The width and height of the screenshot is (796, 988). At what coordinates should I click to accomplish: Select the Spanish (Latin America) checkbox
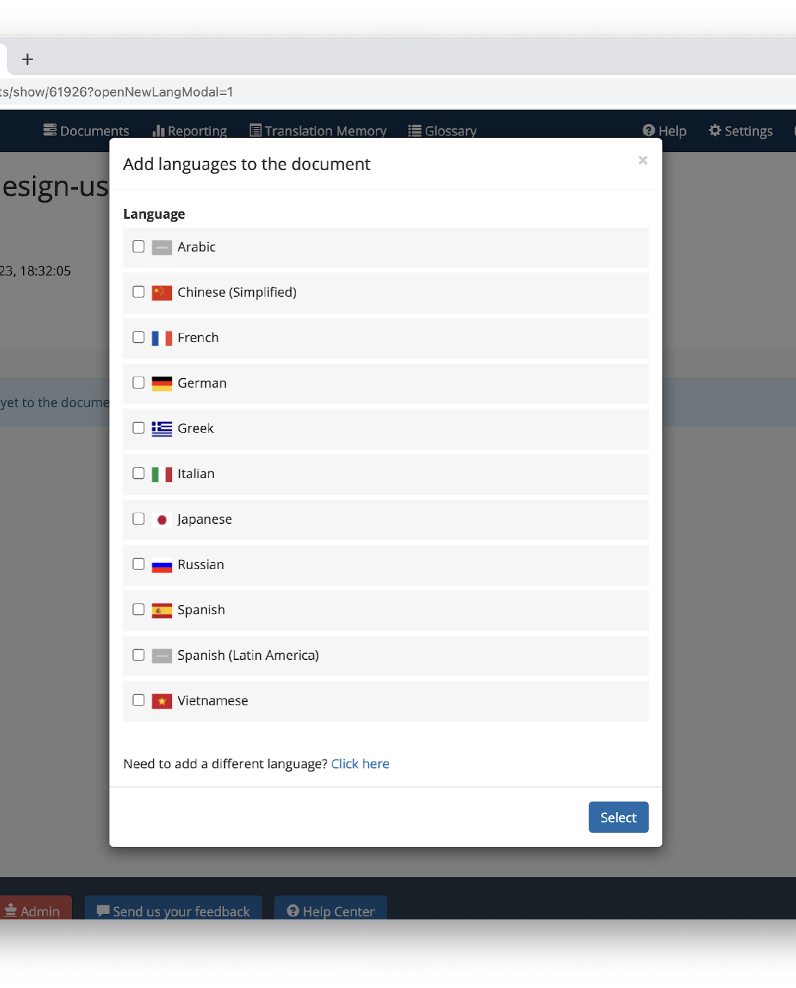[x=139, y=655]
